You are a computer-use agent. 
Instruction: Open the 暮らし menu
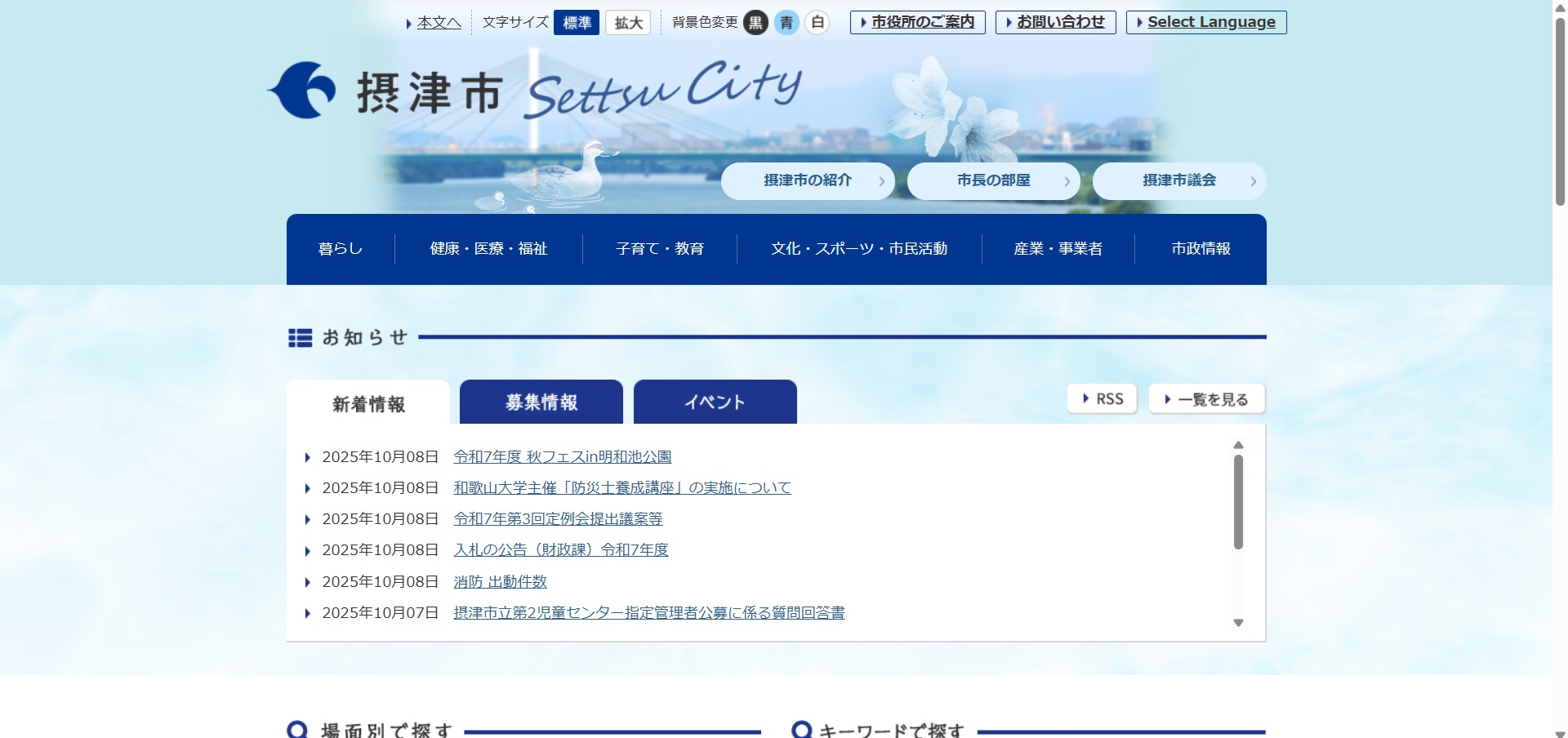click(341, 249)
